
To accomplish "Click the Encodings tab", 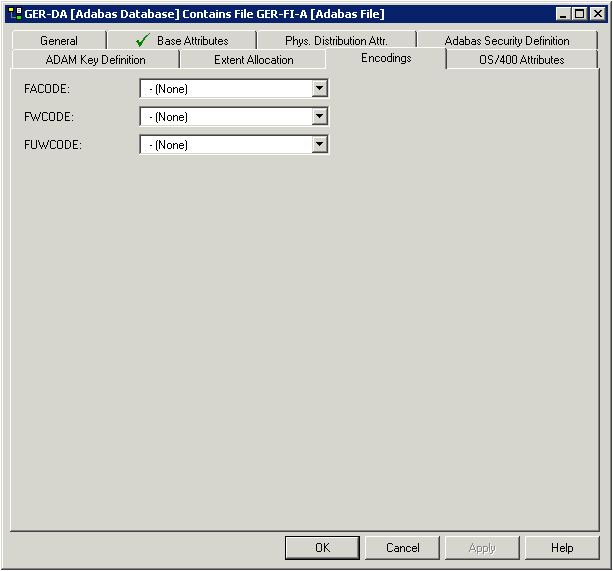I will pos(386,58).
